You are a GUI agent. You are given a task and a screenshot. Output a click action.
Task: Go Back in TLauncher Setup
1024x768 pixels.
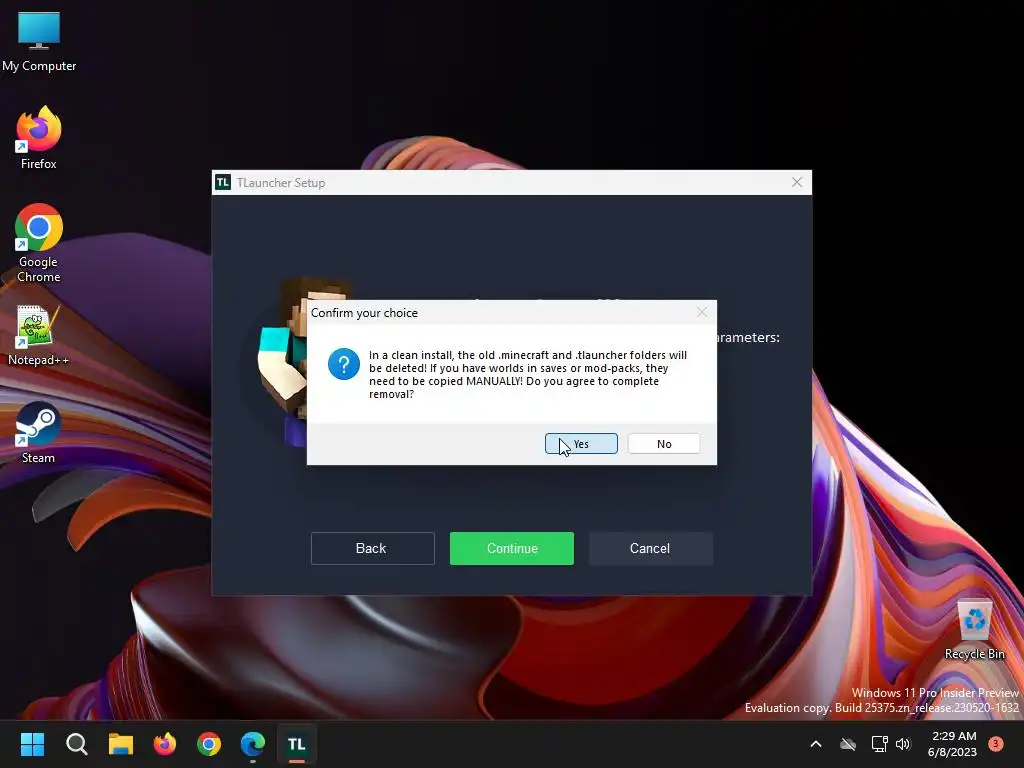pos(372,548)
